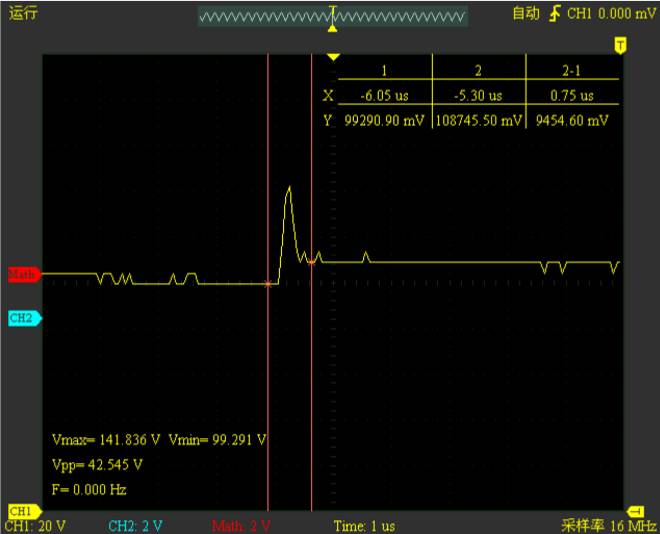Click the 运行 run status indicator
Image resolution: width=660 pixels, height=534 pixels.
(23, 13)
